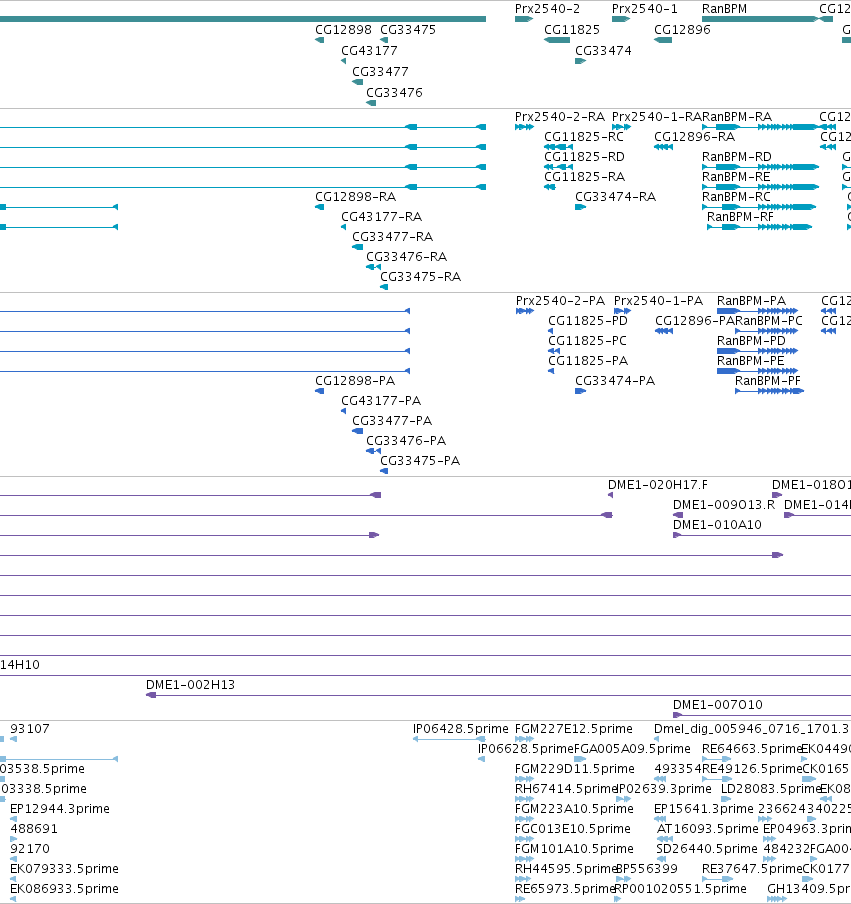Select the CG33477 gene label
Viewport: 851px width, 904px height.
coord(380,71)
